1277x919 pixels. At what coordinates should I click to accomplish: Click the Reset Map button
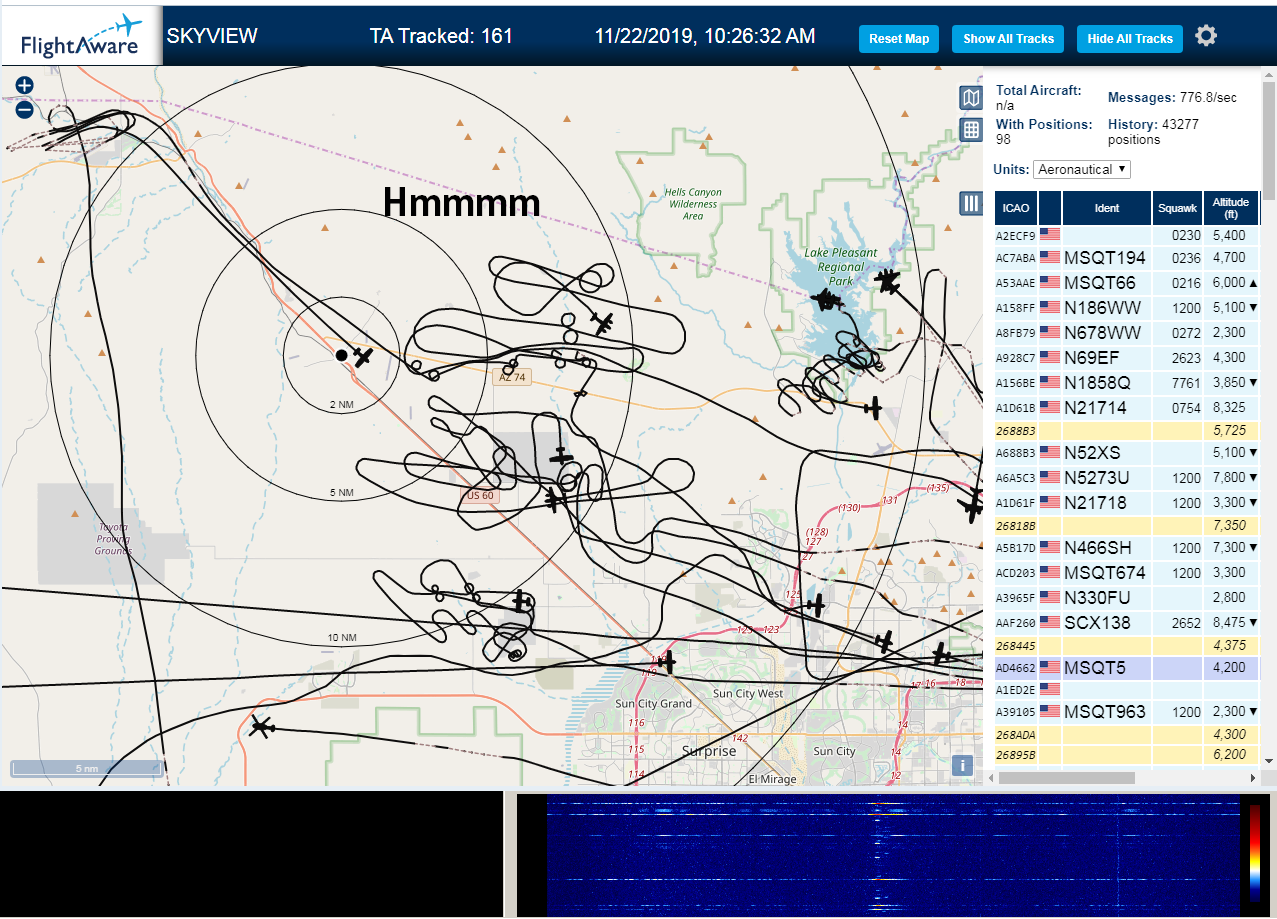(x=899, y=39)
